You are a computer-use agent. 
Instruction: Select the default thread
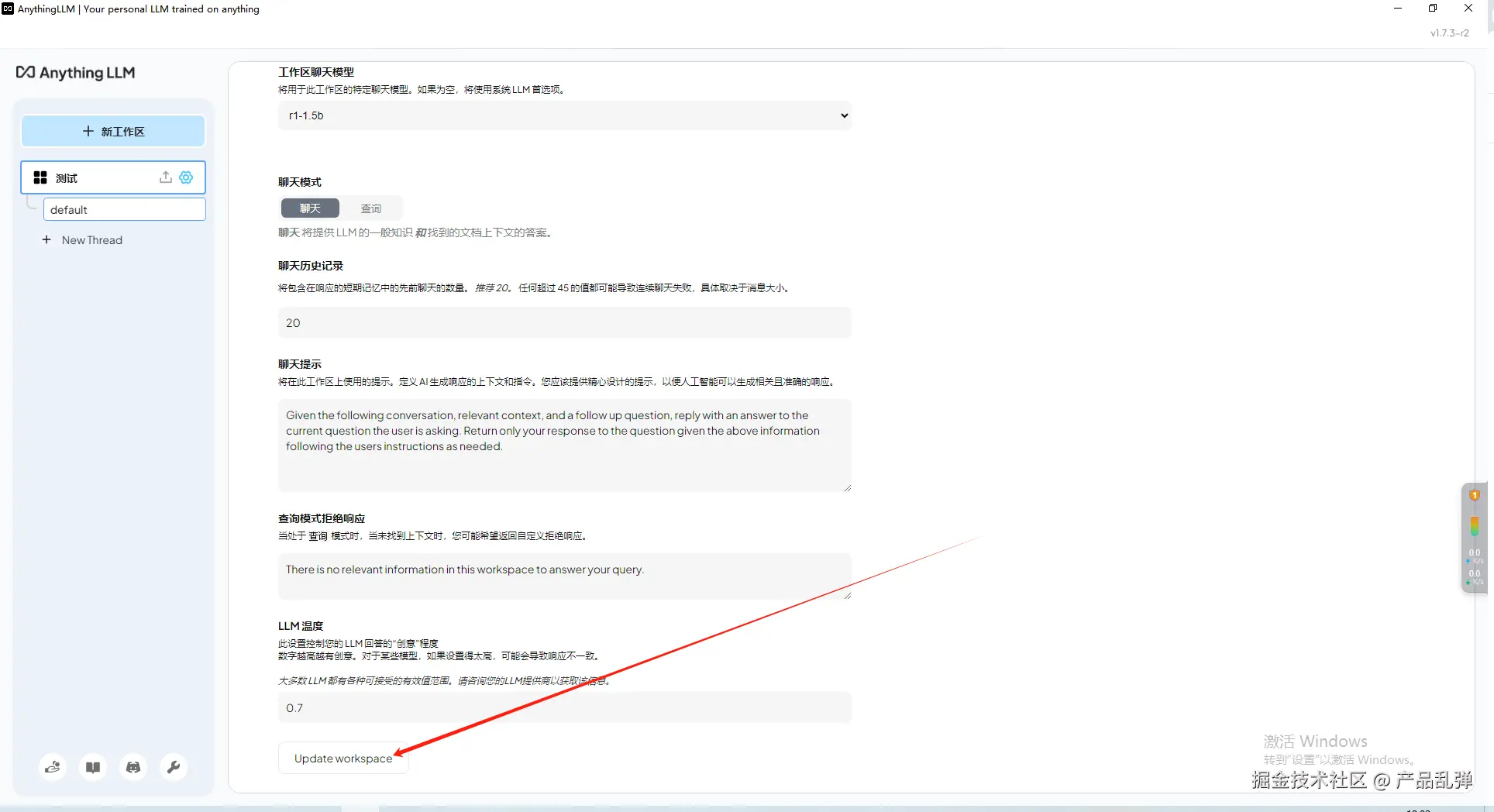[x=124, y=209]
